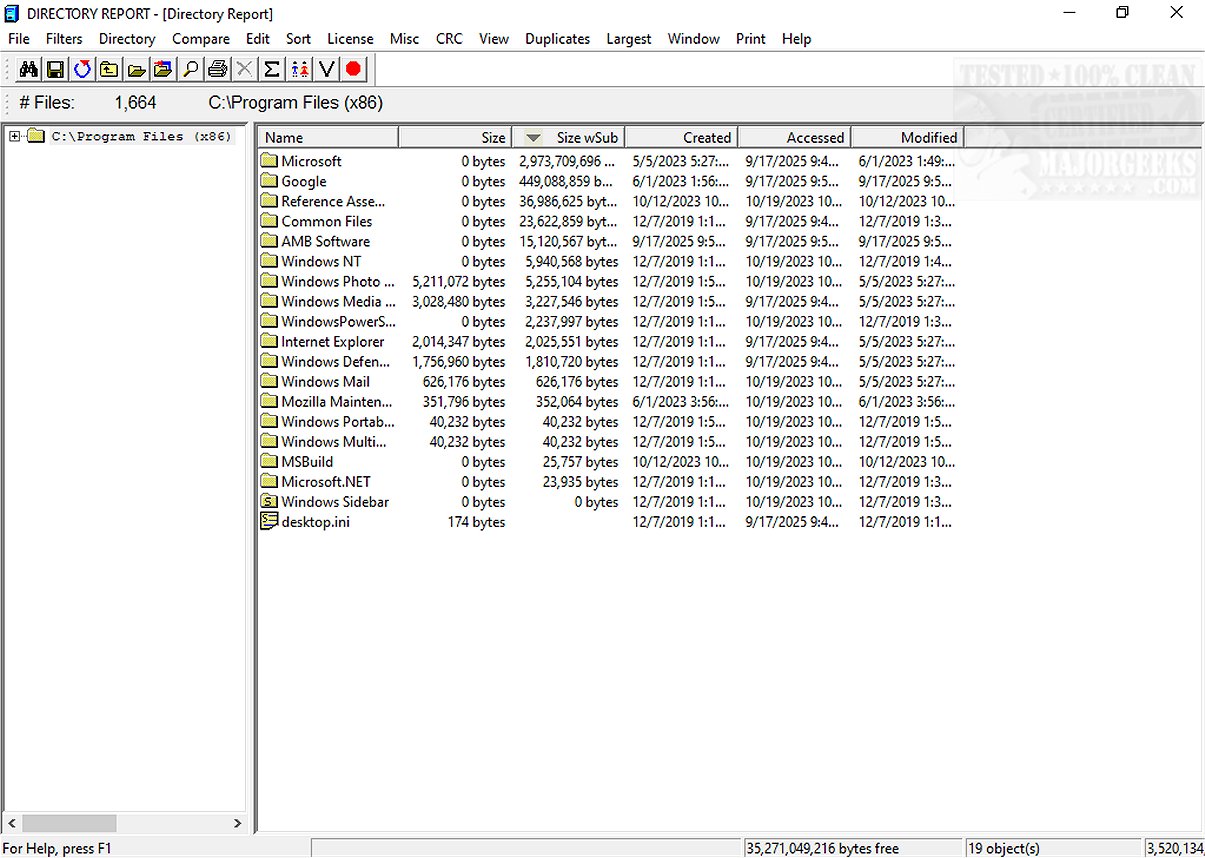The width and height of the screenshot is (1205, 858).
Task: Click the circular arrow refresh icon
Action: click(82, 70)
